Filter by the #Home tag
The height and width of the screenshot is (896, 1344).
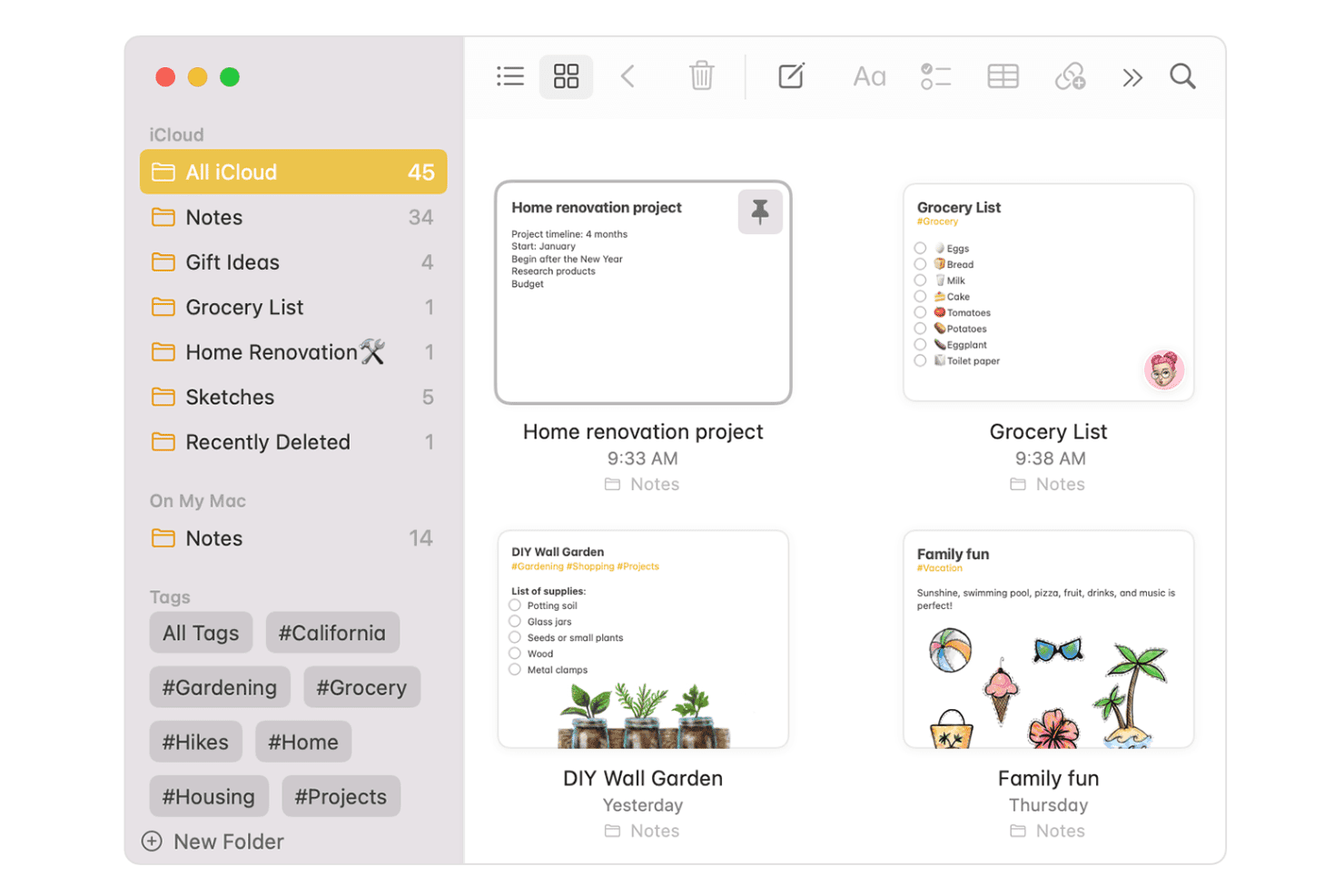point(303,742)
